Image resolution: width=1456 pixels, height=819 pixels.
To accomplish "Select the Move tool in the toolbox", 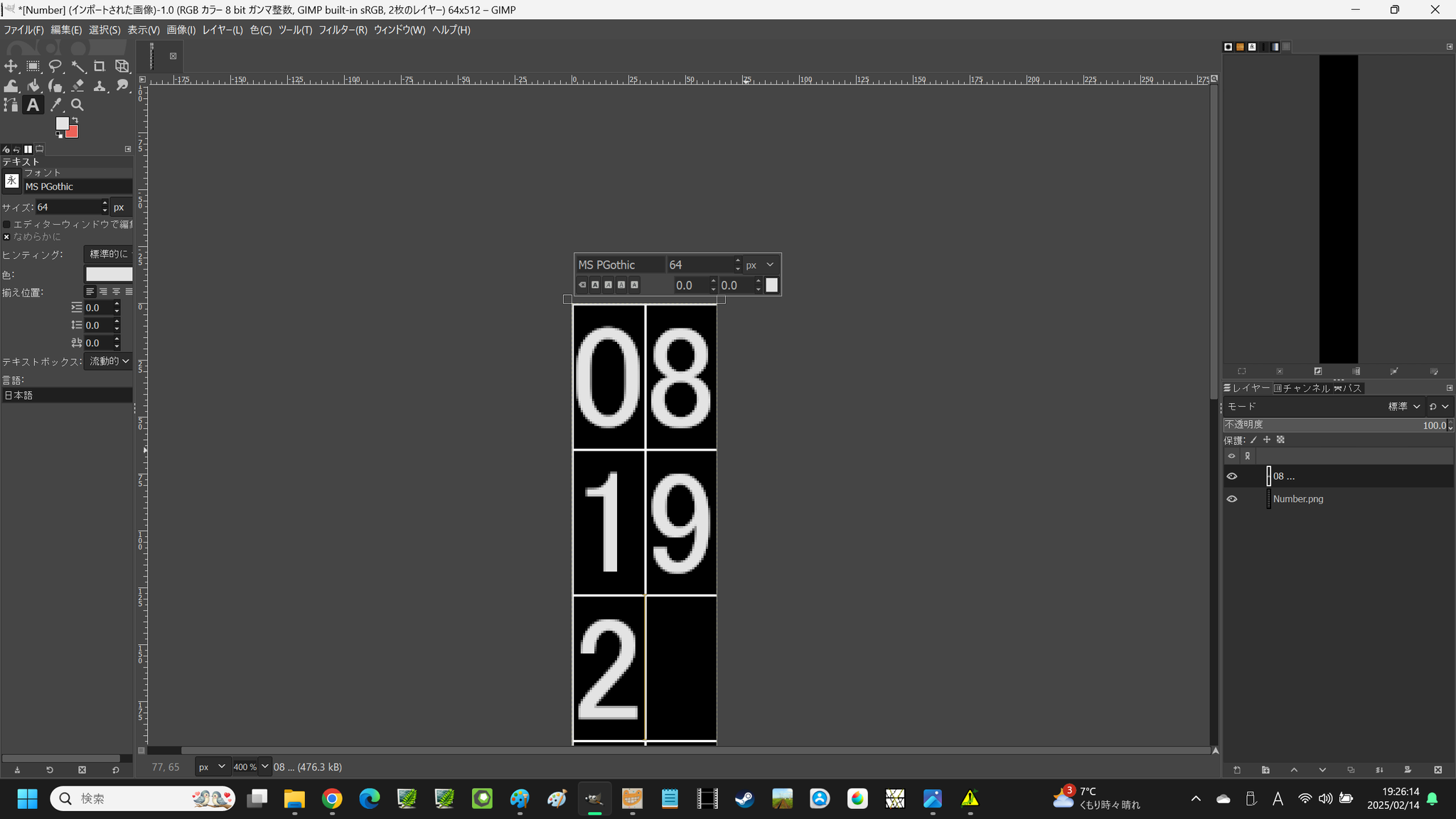I will (11, 66).
